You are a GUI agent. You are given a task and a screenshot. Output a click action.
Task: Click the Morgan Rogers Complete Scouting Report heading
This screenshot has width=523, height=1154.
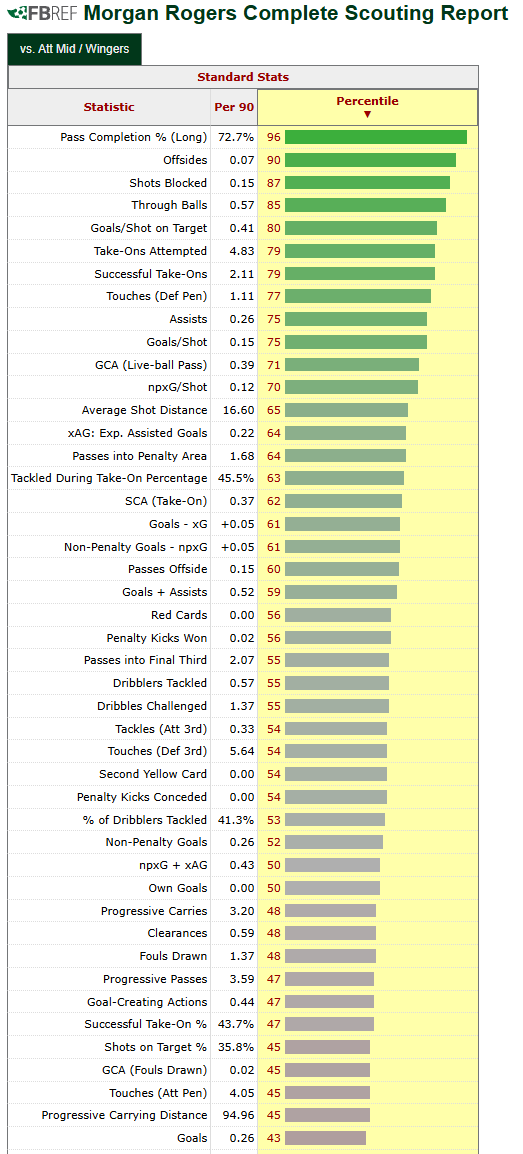coord(296,13)
